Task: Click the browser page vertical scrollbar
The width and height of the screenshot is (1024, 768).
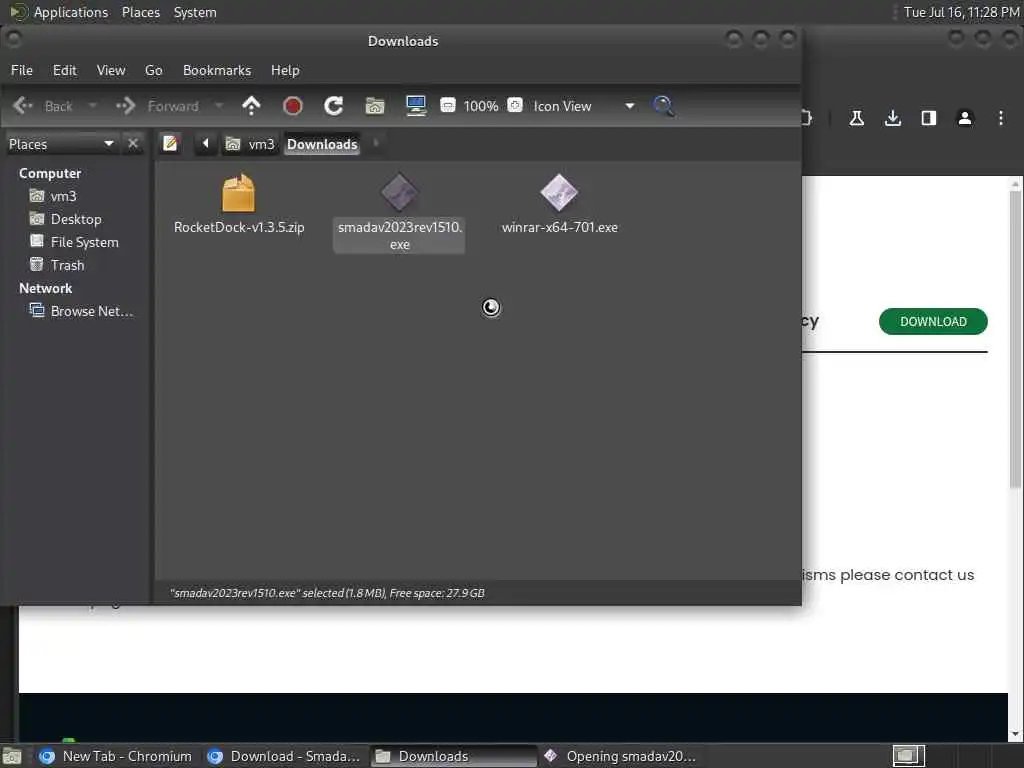Action: (1015, 338)
